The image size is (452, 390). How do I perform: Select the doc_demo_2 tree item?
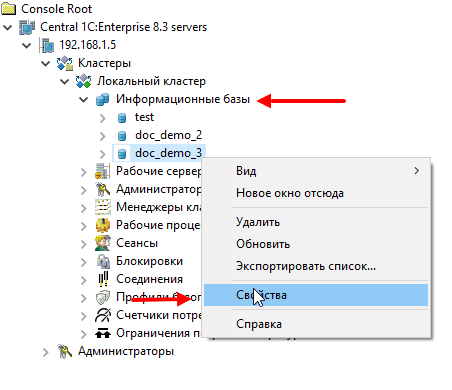coord(168,135)
